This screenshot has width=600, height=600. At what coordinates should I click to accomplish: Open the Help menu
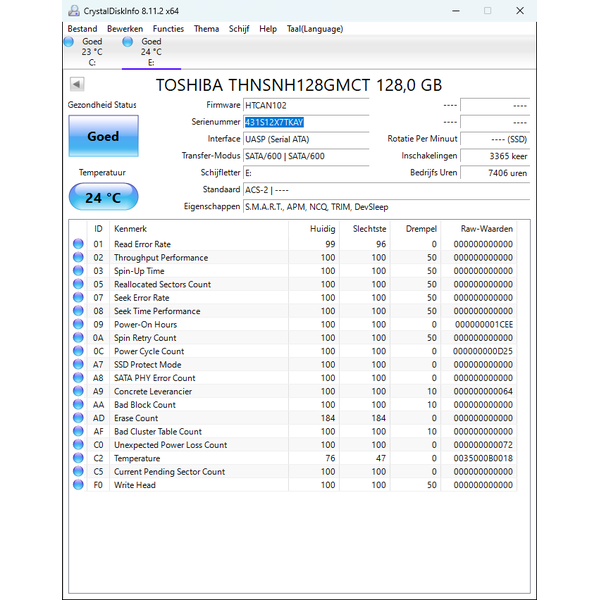[x=268, y=29]
